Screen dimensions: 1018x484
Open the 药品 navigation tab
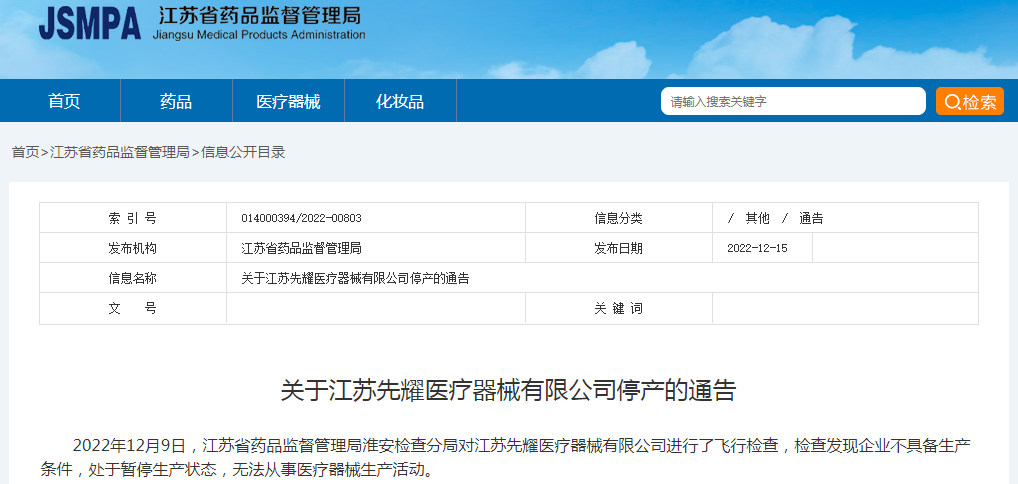coord(176,101)
